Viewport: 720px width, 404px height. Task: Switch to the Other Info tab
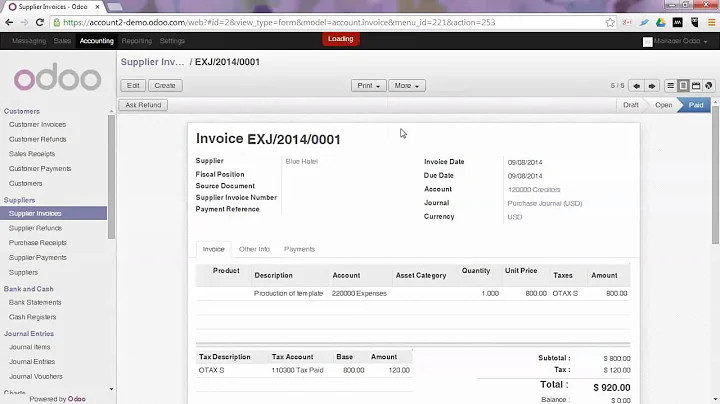tap(254, 249)
